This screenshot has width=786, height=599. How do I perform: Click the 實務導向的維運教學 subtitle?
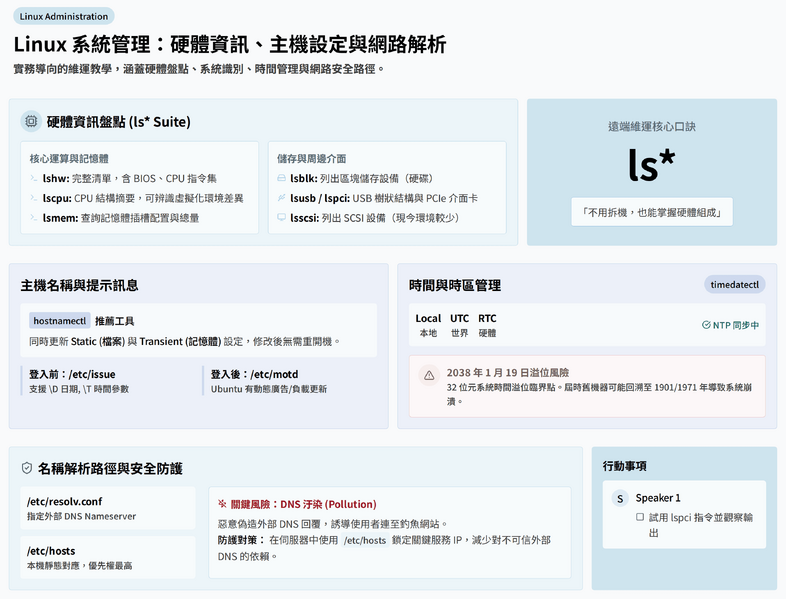199,69
